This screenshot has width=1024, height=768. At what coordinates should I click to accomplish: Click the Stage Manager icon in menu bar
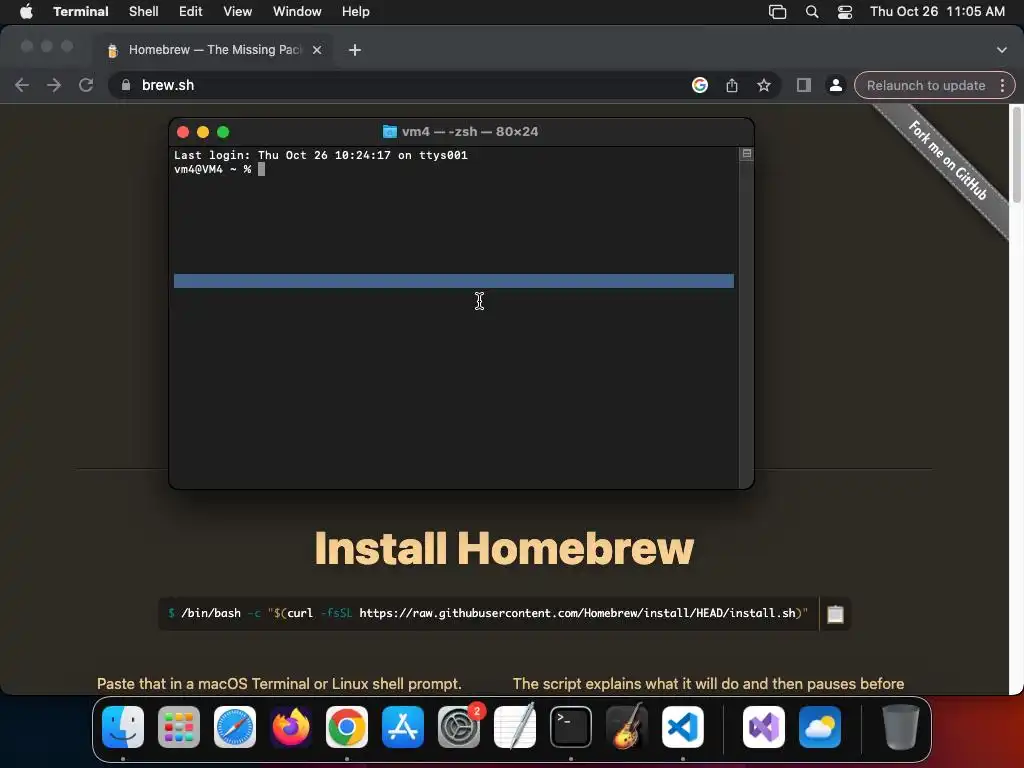(x=777, y=12)
